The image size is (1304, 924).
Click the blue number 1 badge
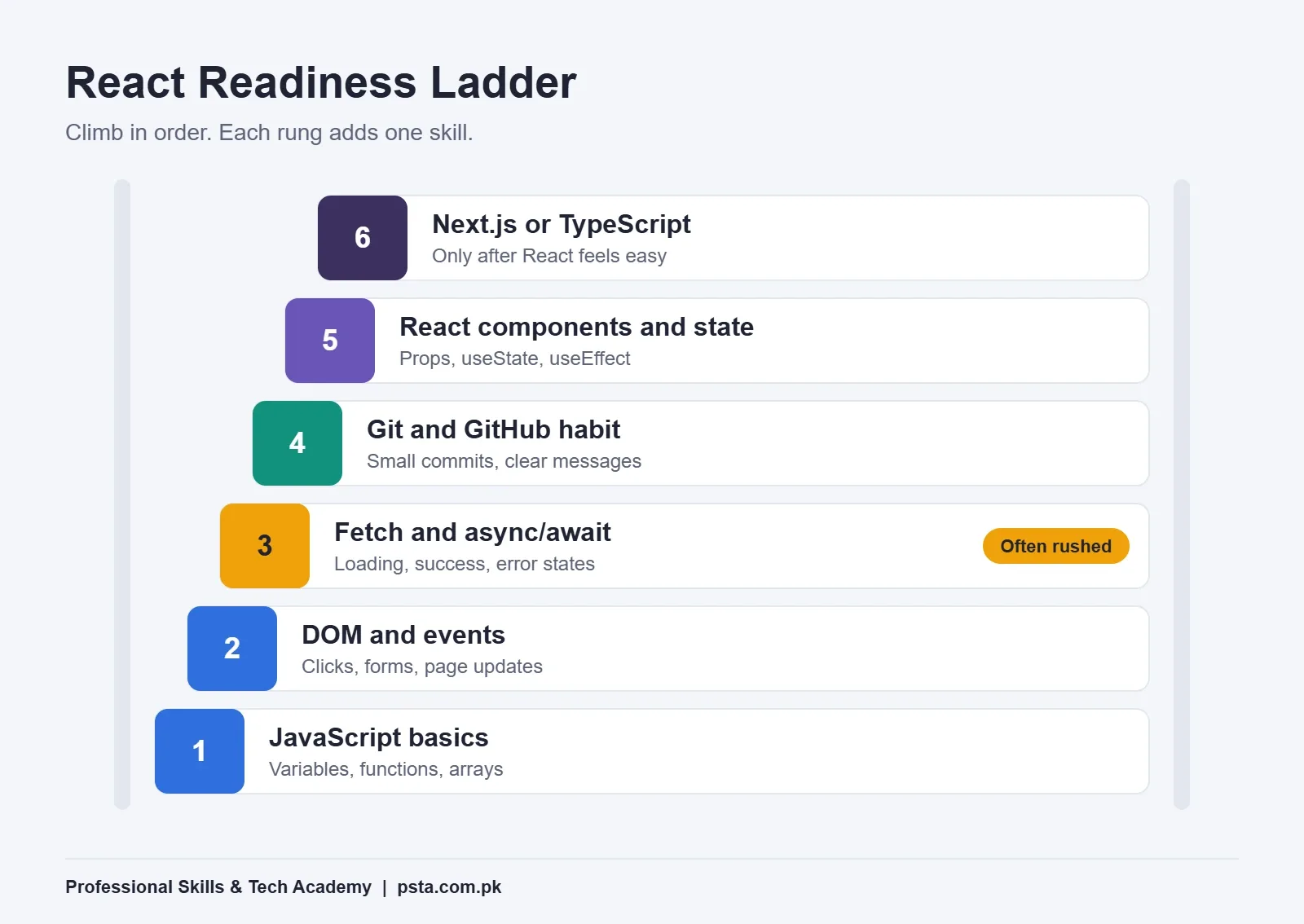coord(200,751)
